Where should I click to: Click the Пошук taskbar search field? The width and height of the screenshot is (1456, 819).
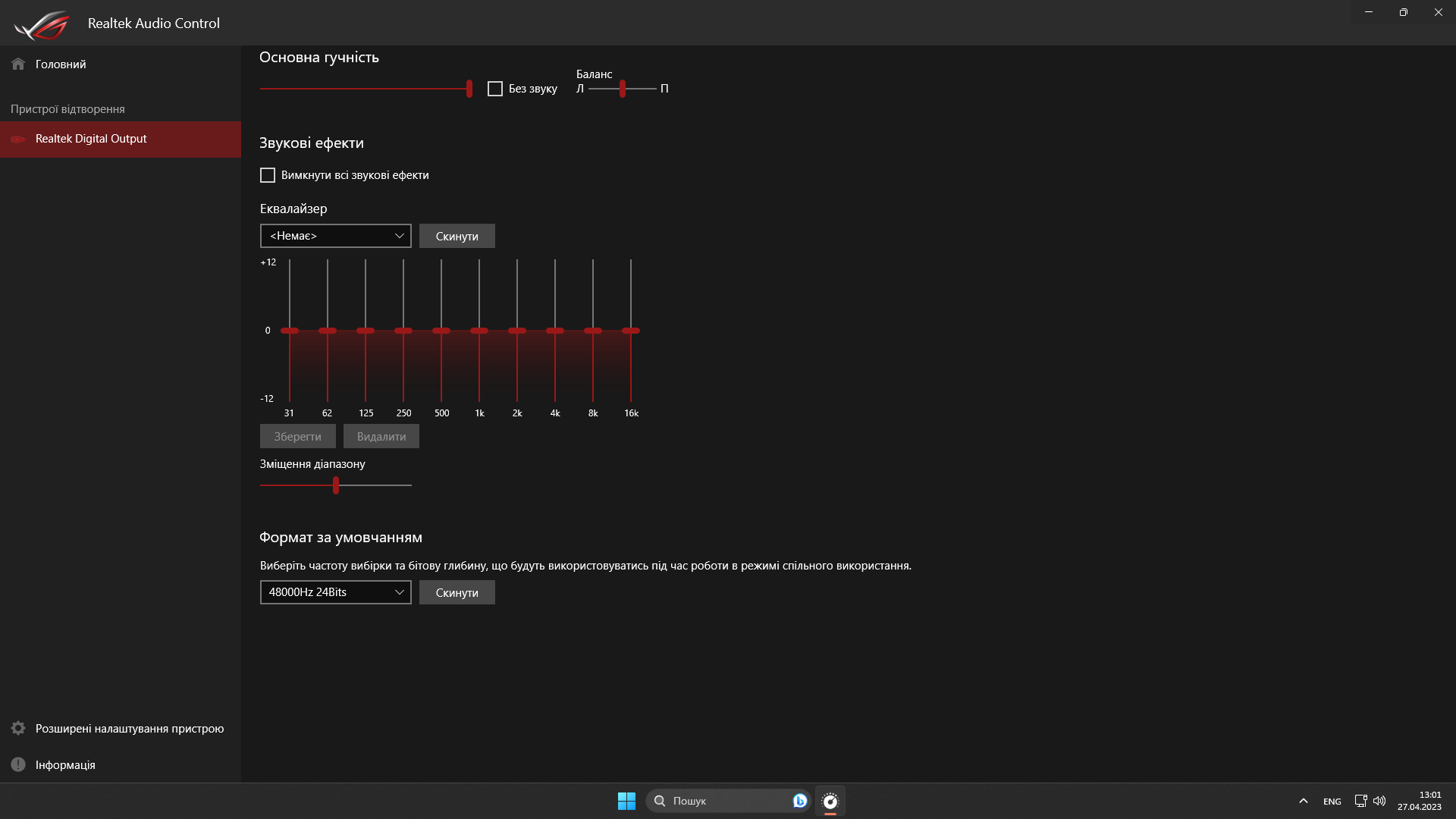(728, 801)
